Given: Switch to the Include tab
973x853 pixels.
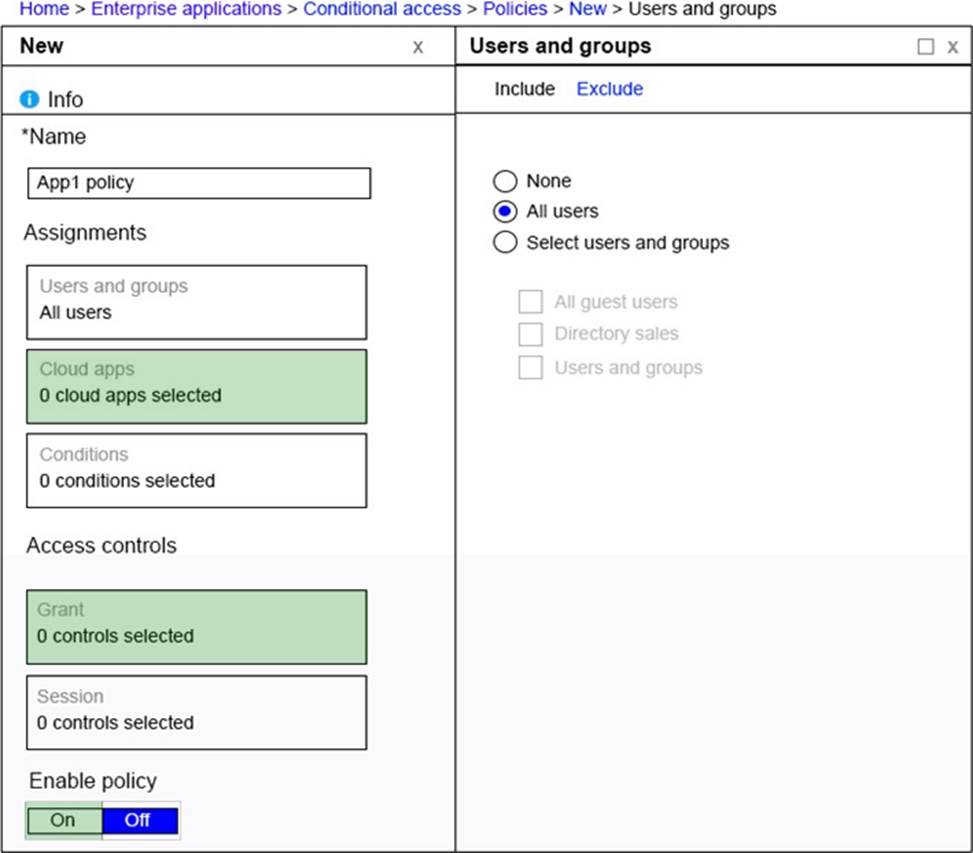Looking at the screenshot, I should (524, 89).
